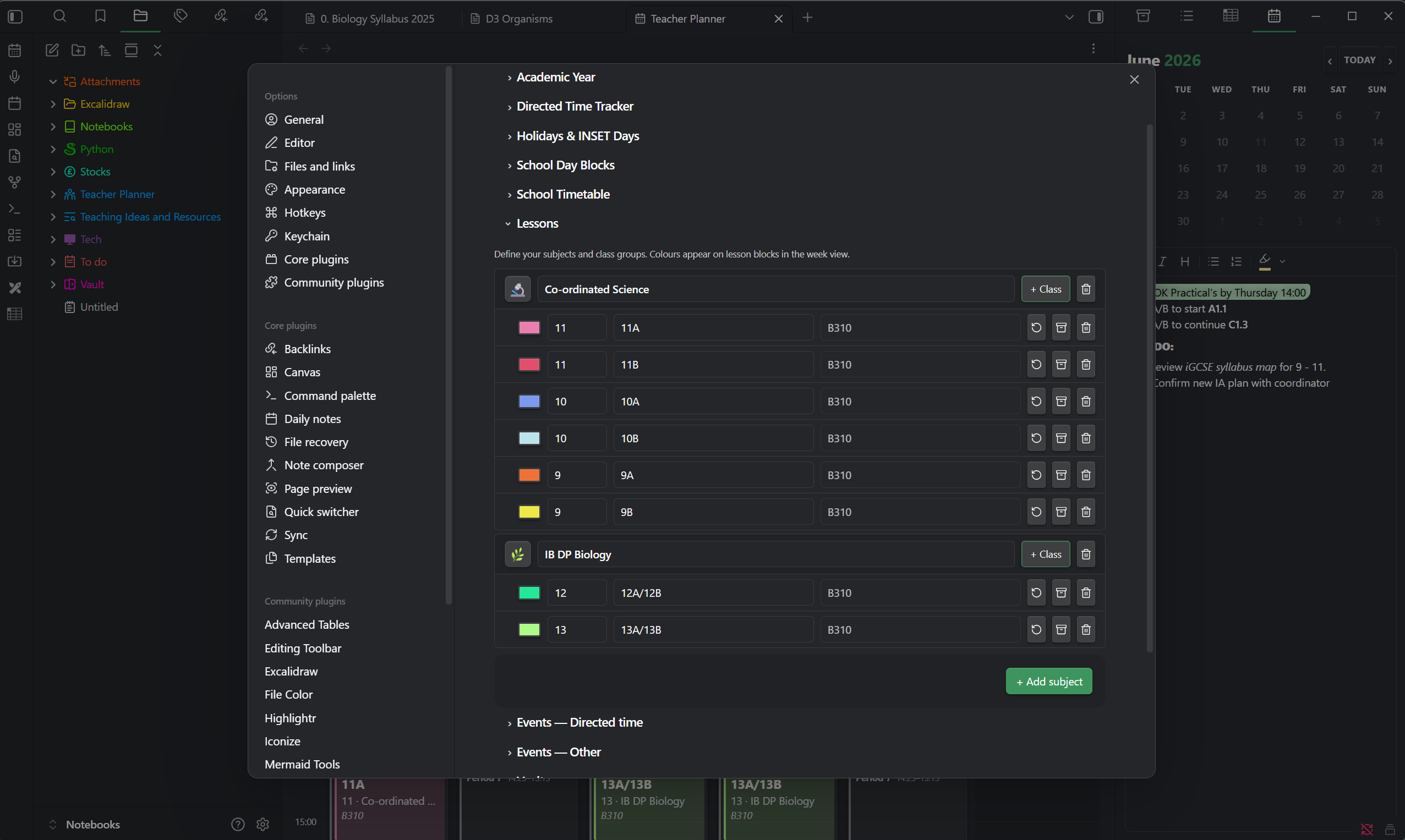Change the pink 11A colour swatch
The width and height of the screenshot is (1405, 840).
tap(529, 328)
